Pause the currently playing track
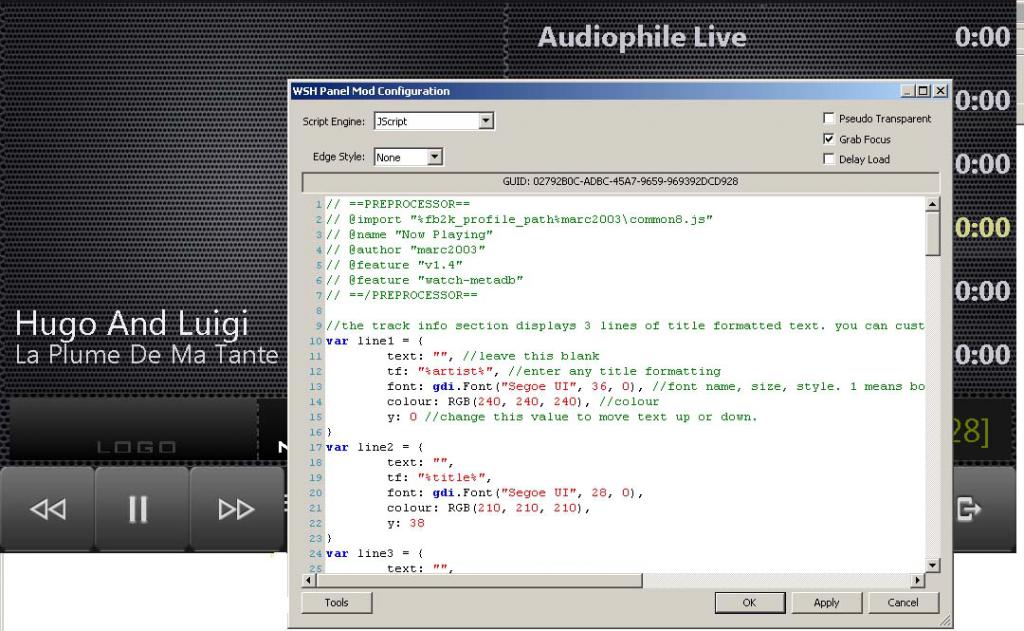 pyautogui.click(x=139, y=509)
